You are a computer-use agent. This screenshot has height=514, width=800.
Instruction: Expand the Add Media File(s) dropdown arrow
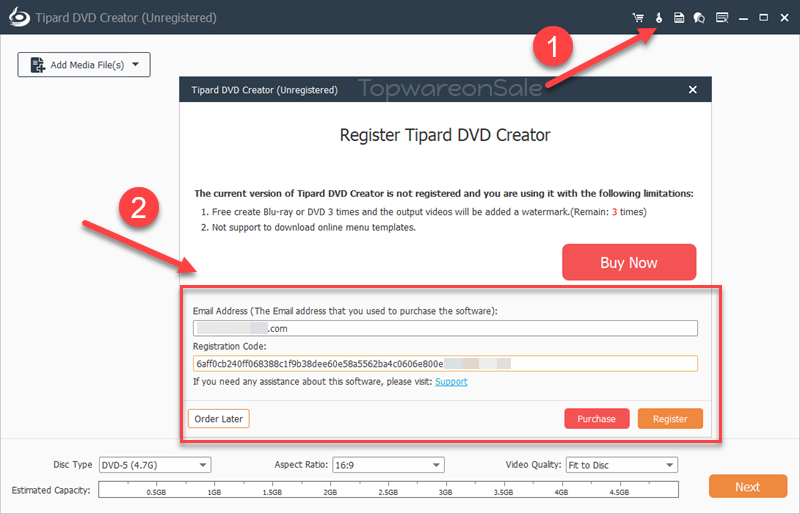136,64
